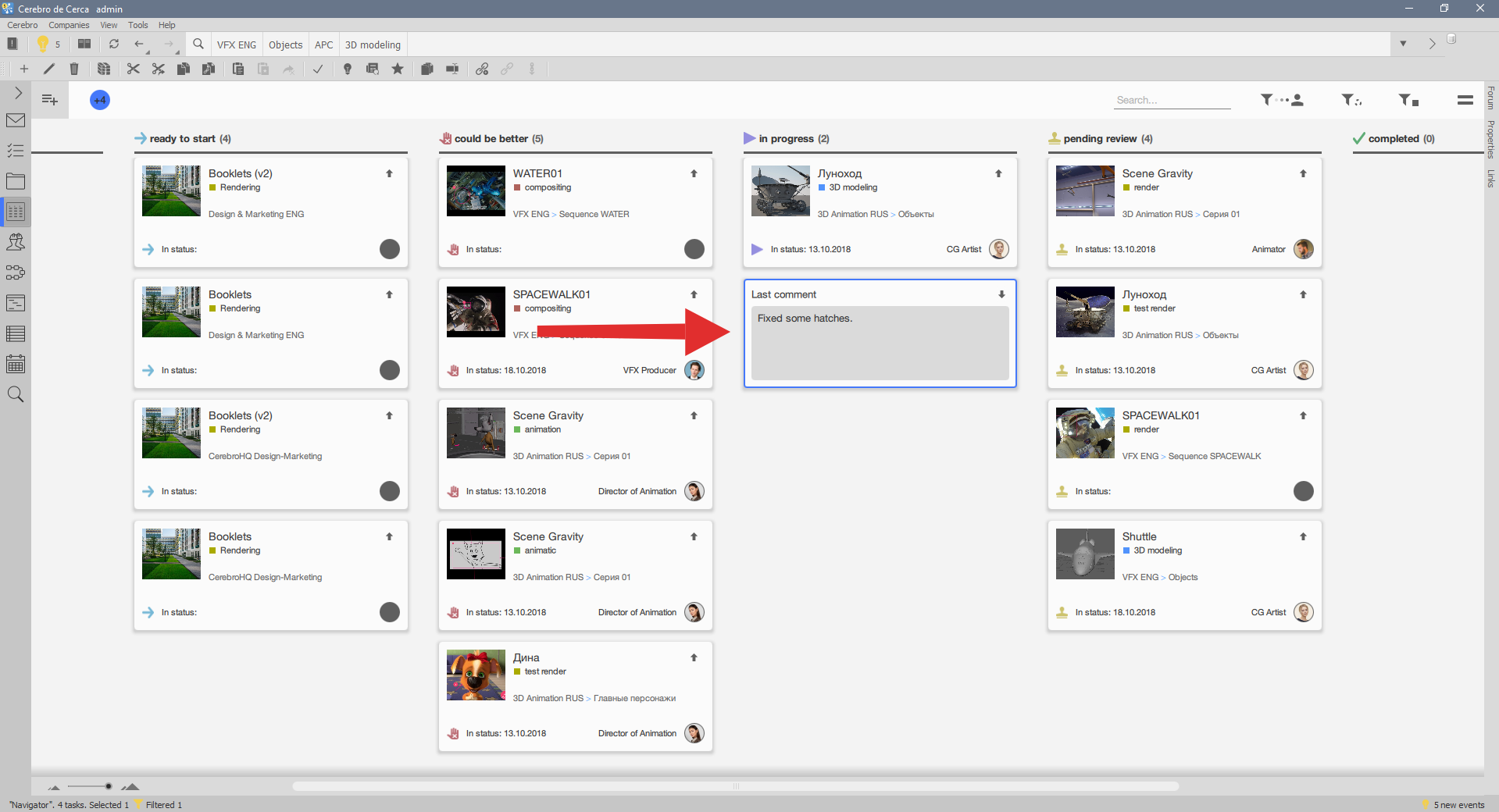Image resolution: width=1499 pixels, height=812 pixels.
Task: Switch to the 3D modeling tab
Action: click(x=373, y=45)
